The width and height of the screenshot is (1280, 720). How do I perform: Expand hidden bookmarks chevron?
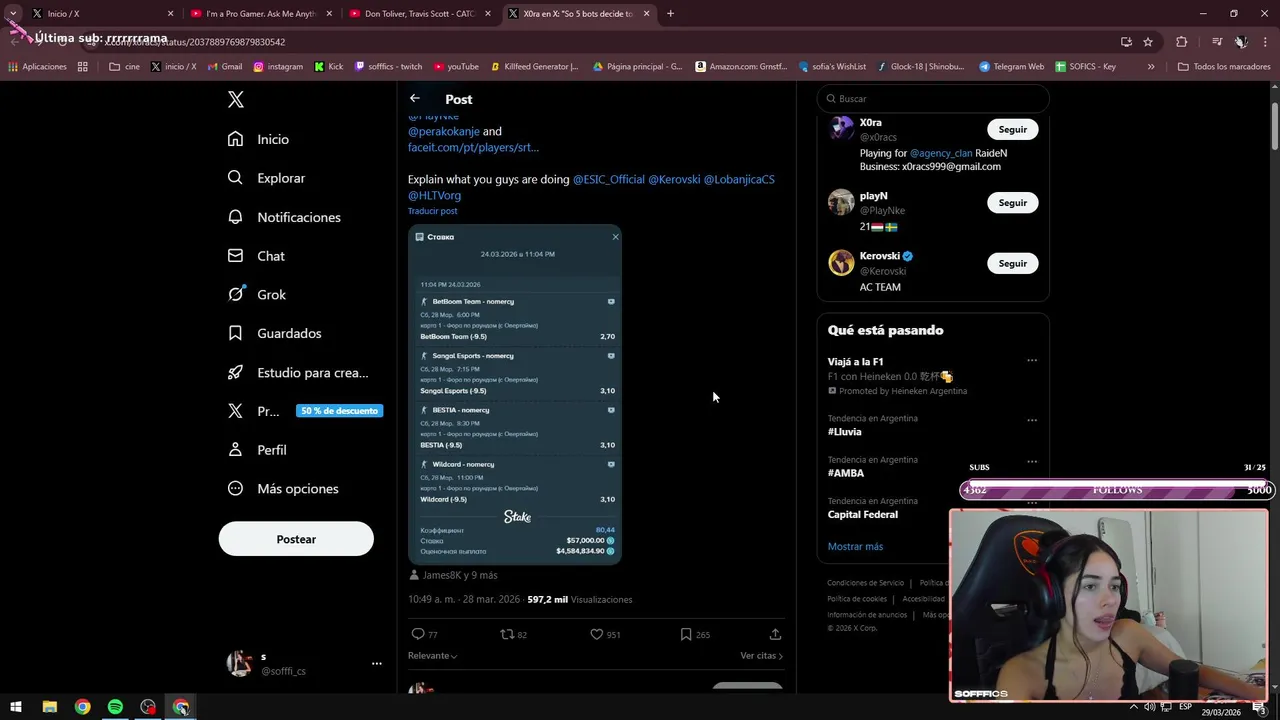(x=1151, y=67)
